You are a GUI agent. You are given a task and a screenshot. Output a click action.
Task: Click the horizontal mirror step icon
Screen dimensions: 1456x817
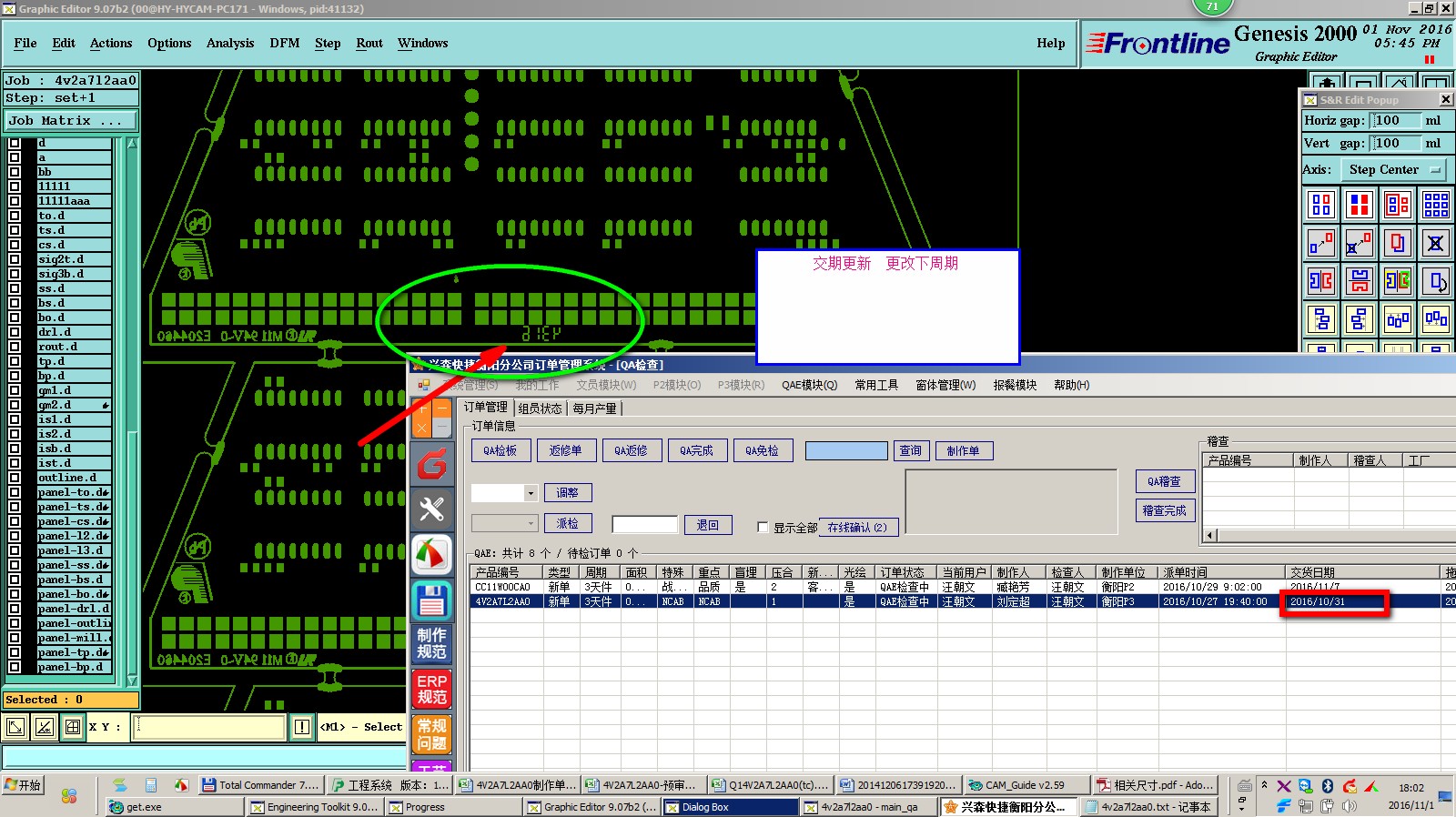(x=1321, y=281)
